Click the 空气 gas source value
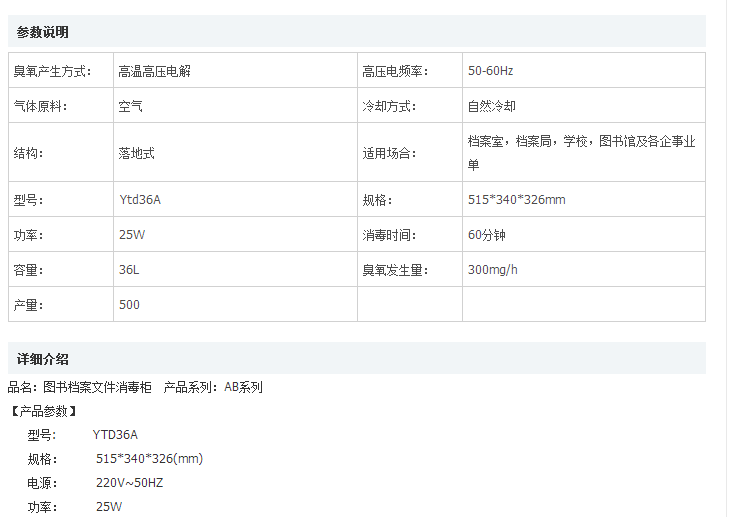 coord(130,106)
